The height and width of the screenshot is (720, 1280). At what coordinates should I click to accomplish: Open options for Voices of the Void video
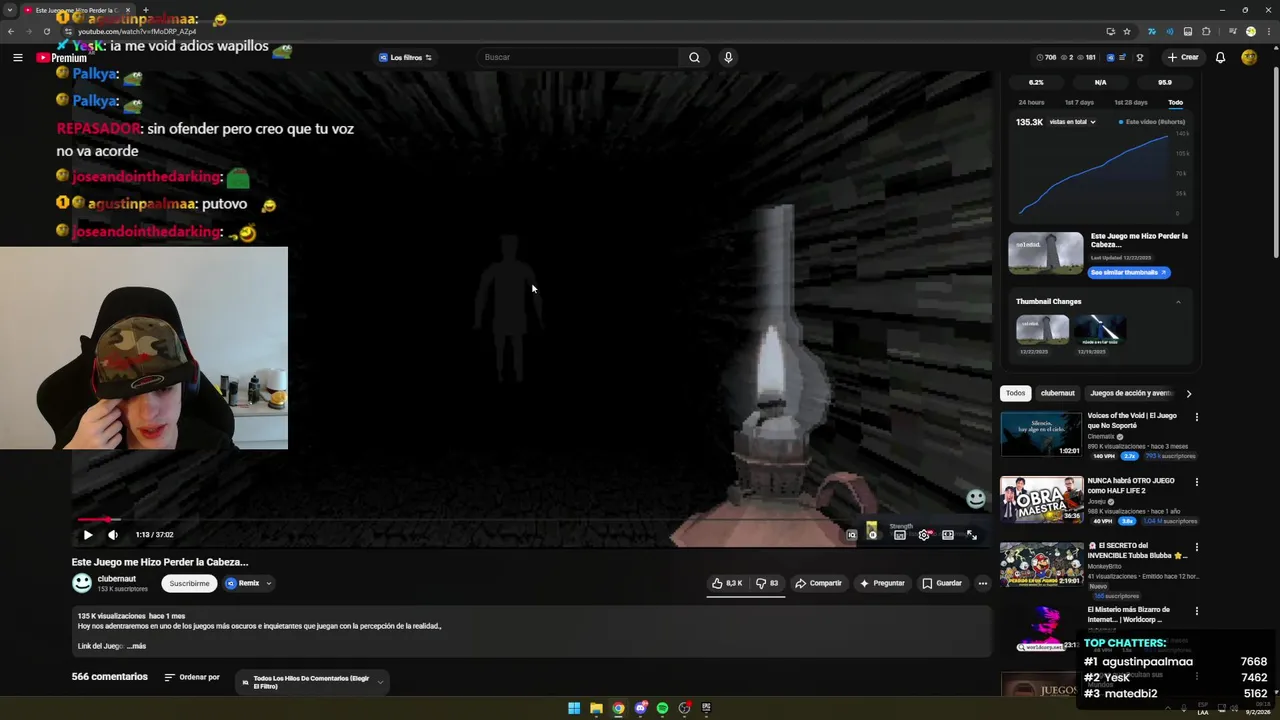(1197, 417)
